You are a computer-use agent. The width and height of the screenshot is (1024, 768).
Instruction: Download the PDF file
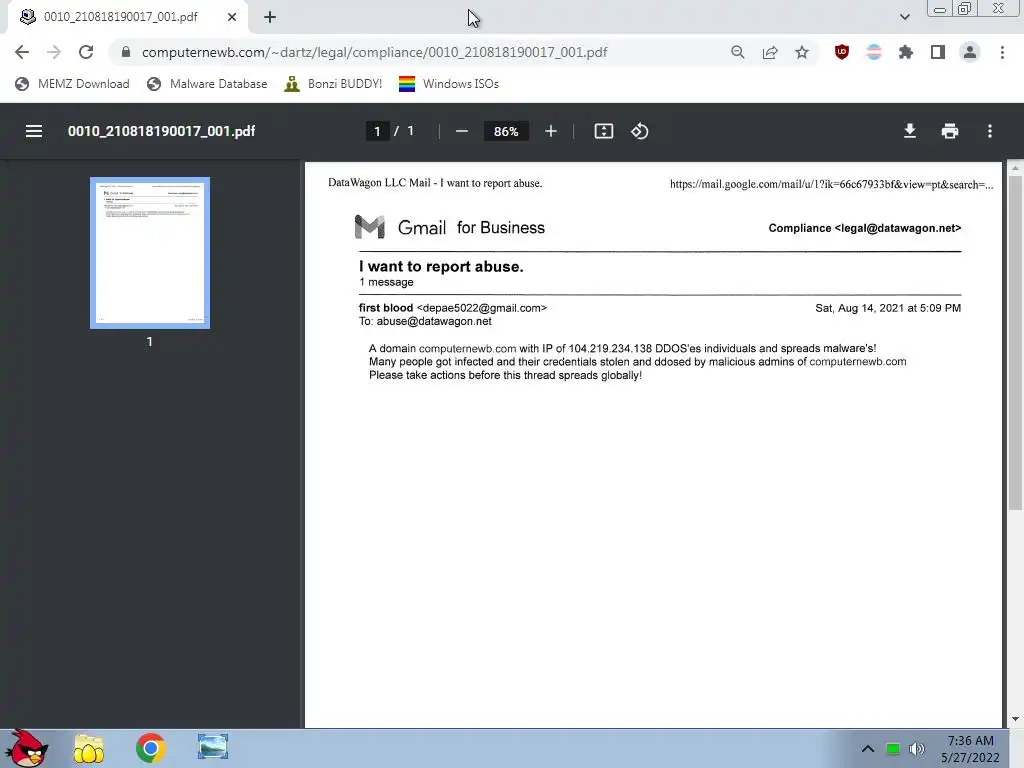[910, 131]
